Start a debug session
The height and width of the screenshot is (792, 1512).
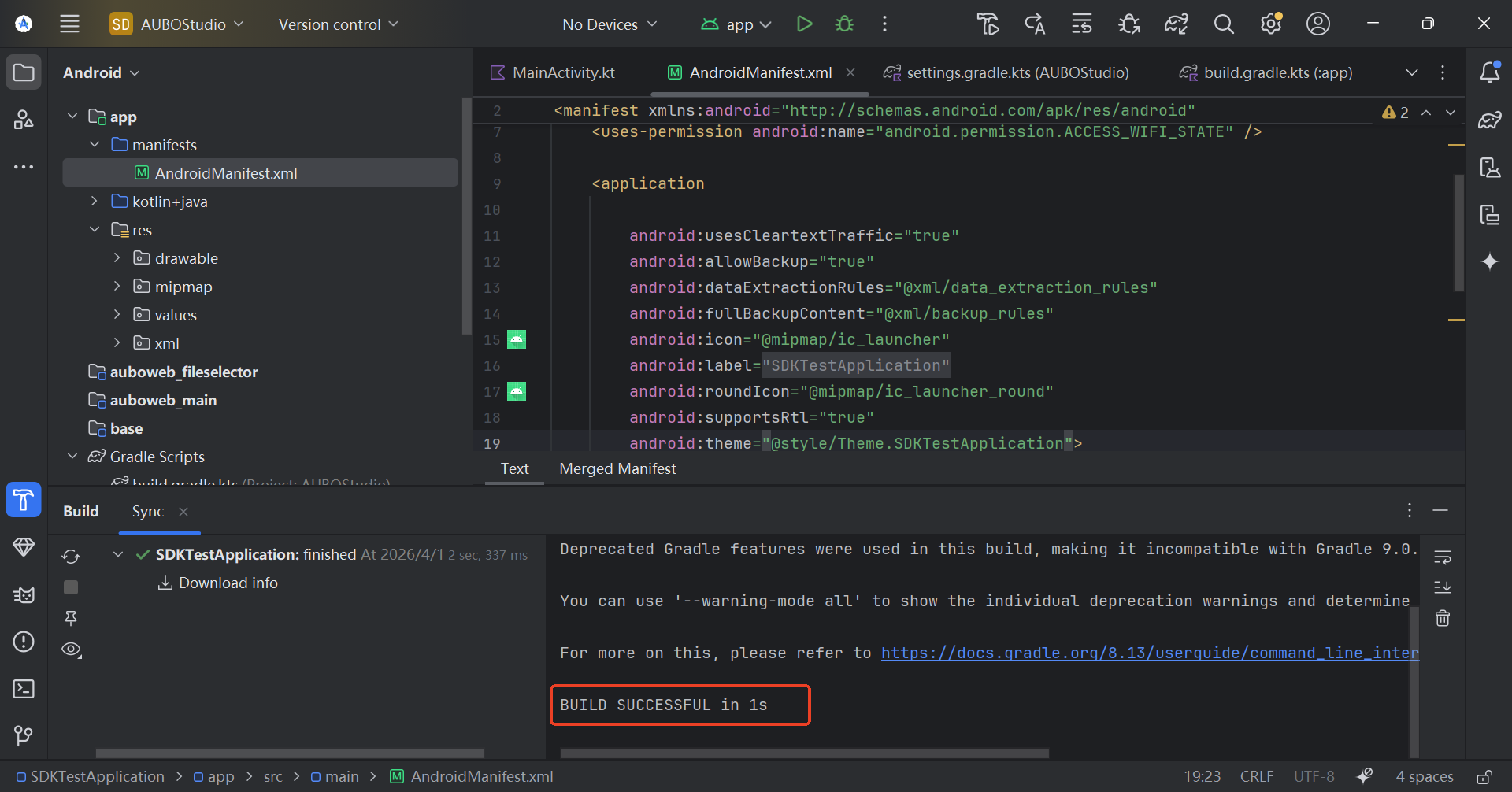click(x=843, y=24)
